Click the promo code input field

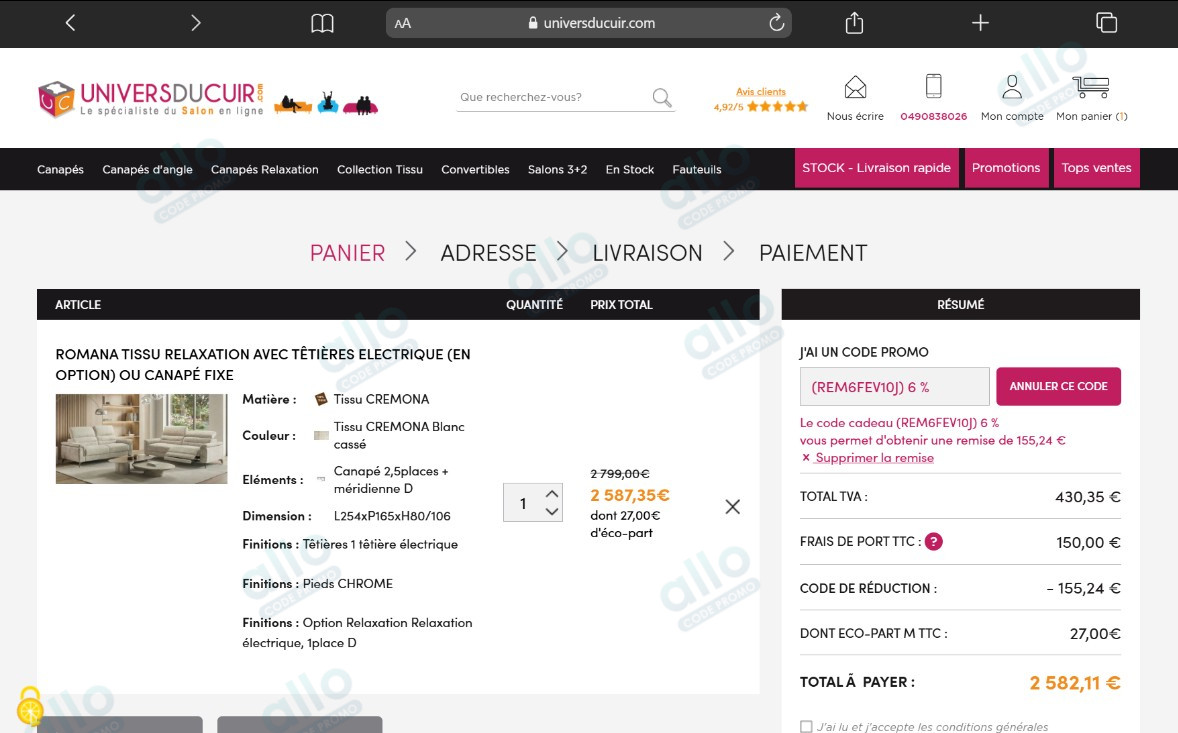[x=892, y=386]
